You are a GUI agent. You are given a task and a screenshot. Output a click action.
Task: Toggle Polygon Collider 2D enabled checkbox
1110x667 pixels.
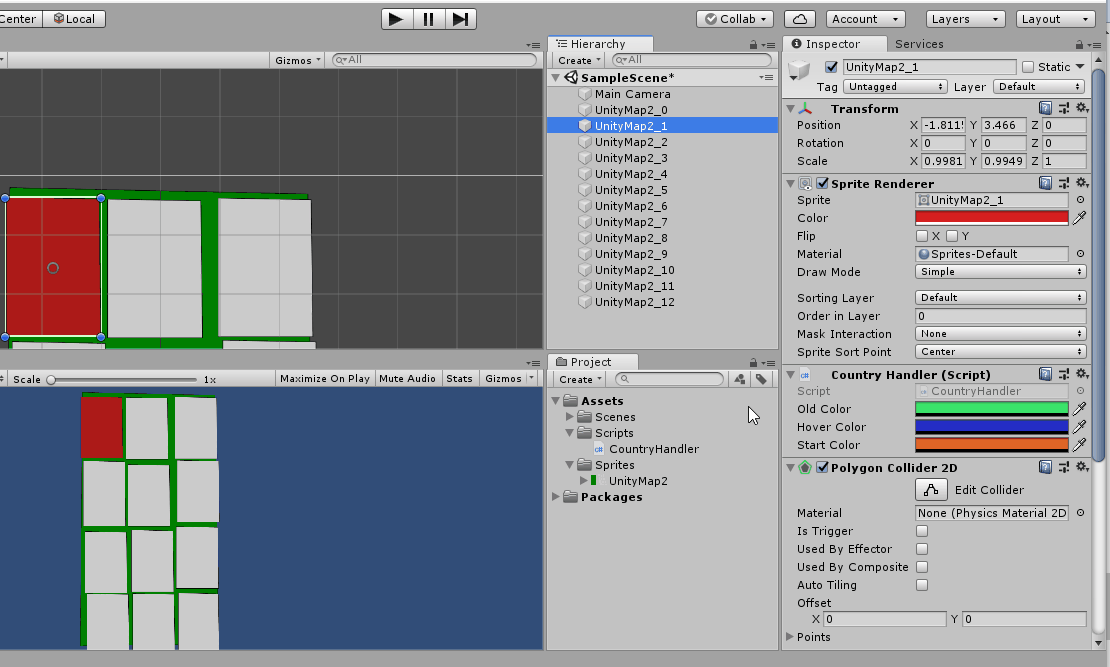(x=822, y=467)
